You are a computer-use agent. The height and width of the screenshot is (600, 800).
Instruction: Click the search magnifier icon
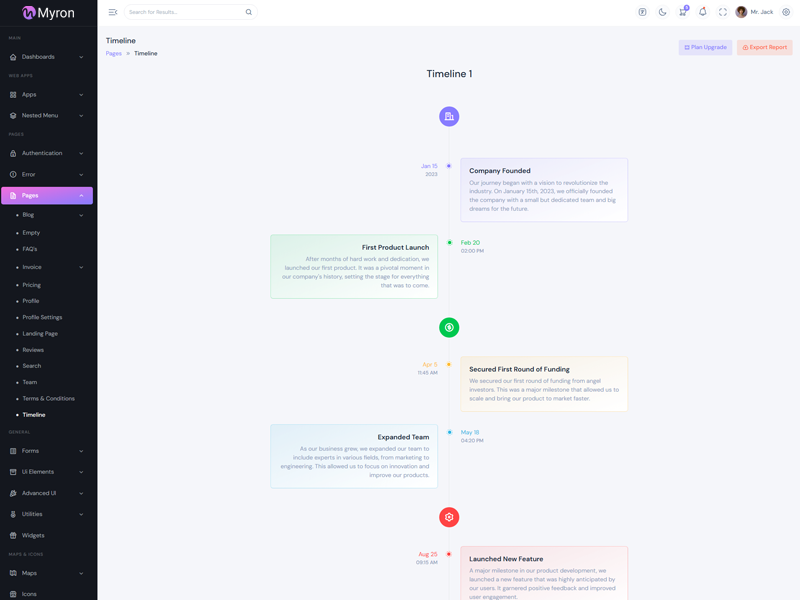(x=249, y=12)
